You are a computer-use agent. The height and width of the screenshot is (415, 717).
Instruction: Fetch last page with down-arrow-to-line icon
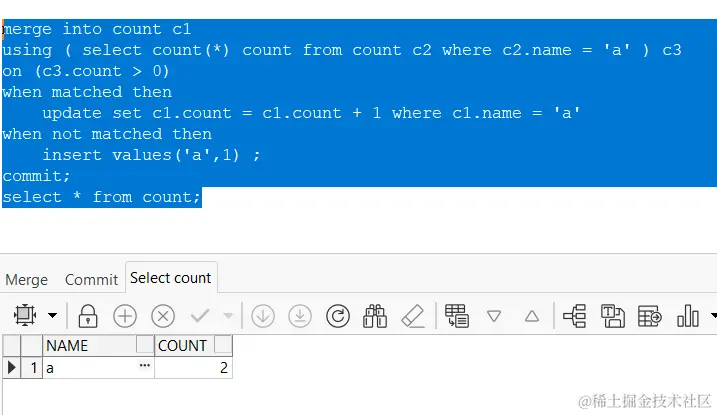(x=300, y=316)
